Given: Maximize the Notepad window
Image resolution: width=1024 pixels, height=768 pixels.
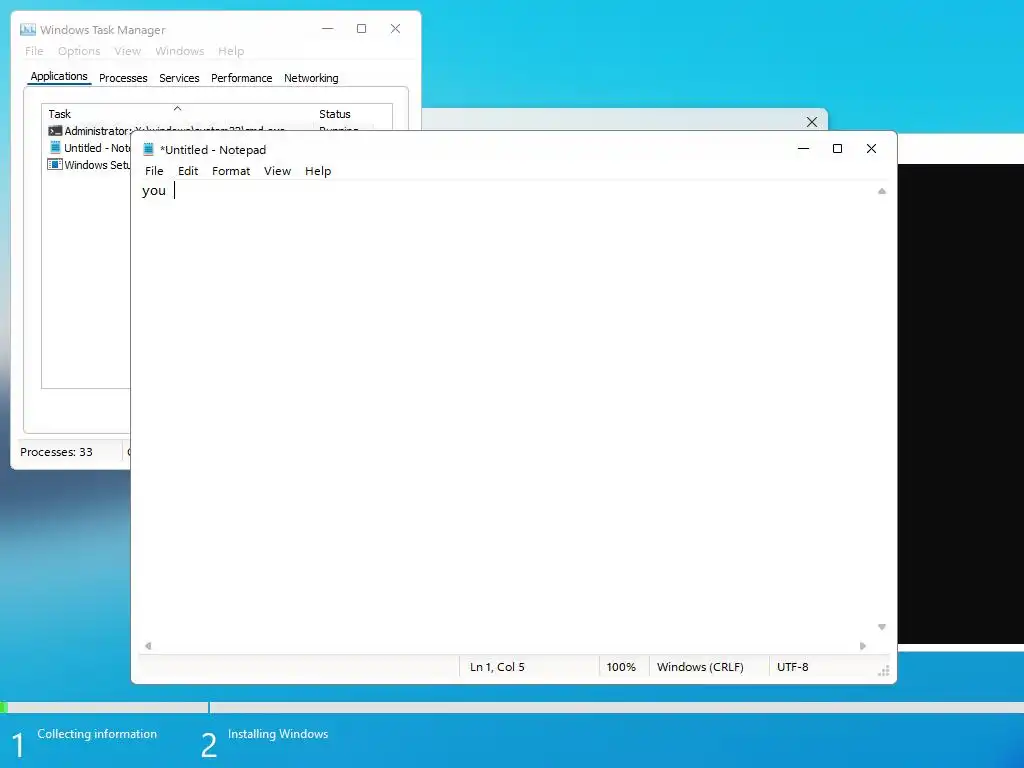Looking at the screenshot, I should pyautogui.click(x=837, y=149).
